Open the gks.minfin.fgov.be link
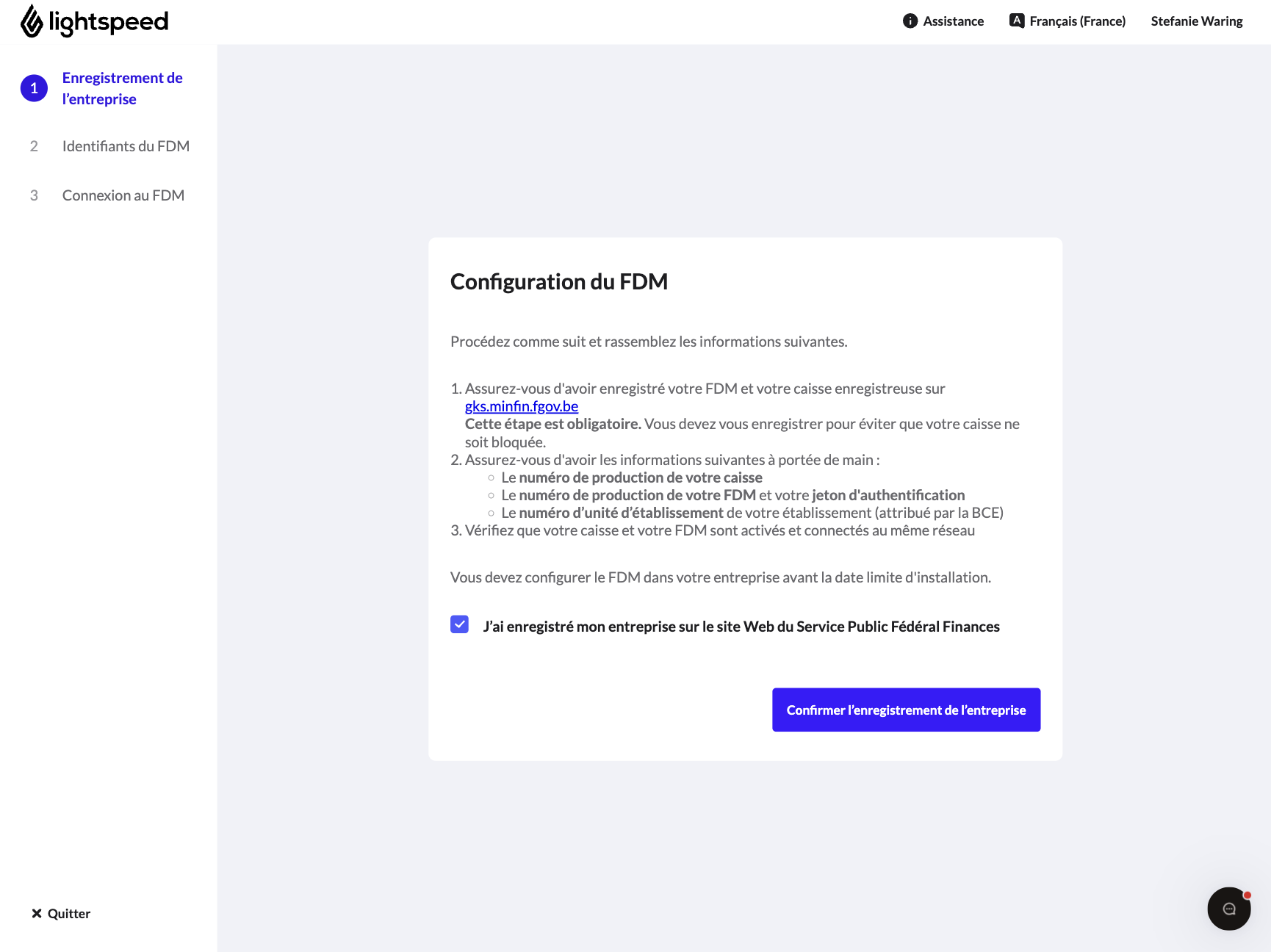Viewport: 1271px width, 952px height. (x=522, y=406)
